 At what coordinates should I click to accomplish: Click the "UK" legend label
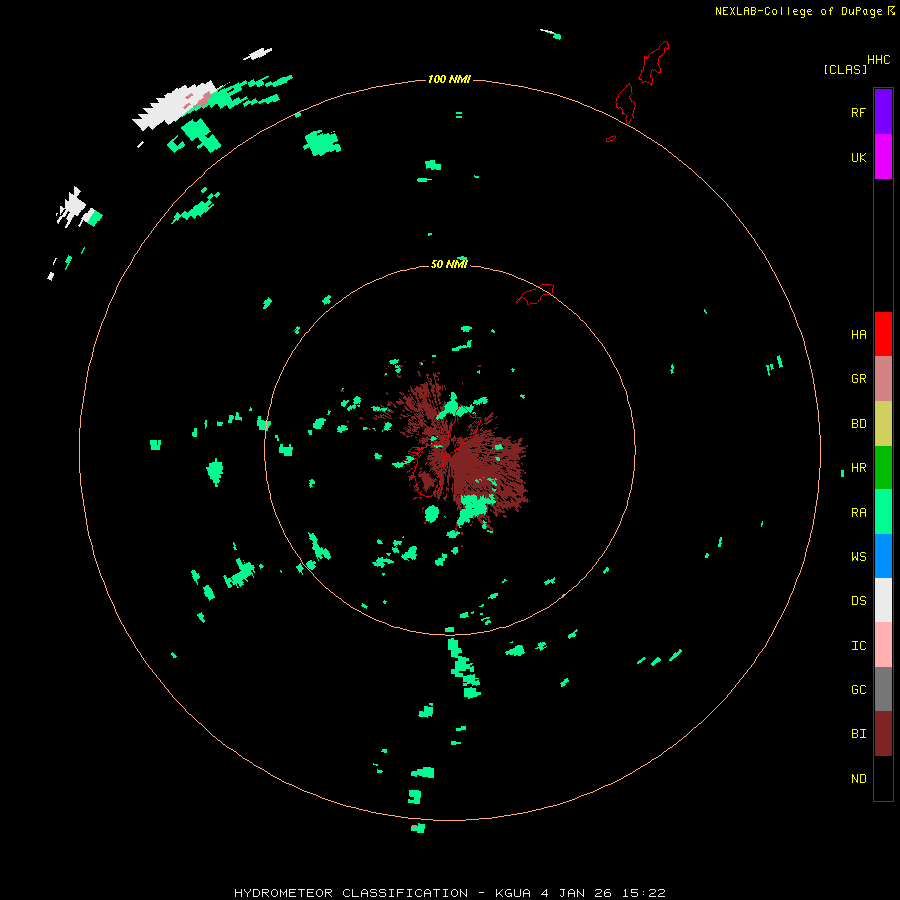click(858, 158)
